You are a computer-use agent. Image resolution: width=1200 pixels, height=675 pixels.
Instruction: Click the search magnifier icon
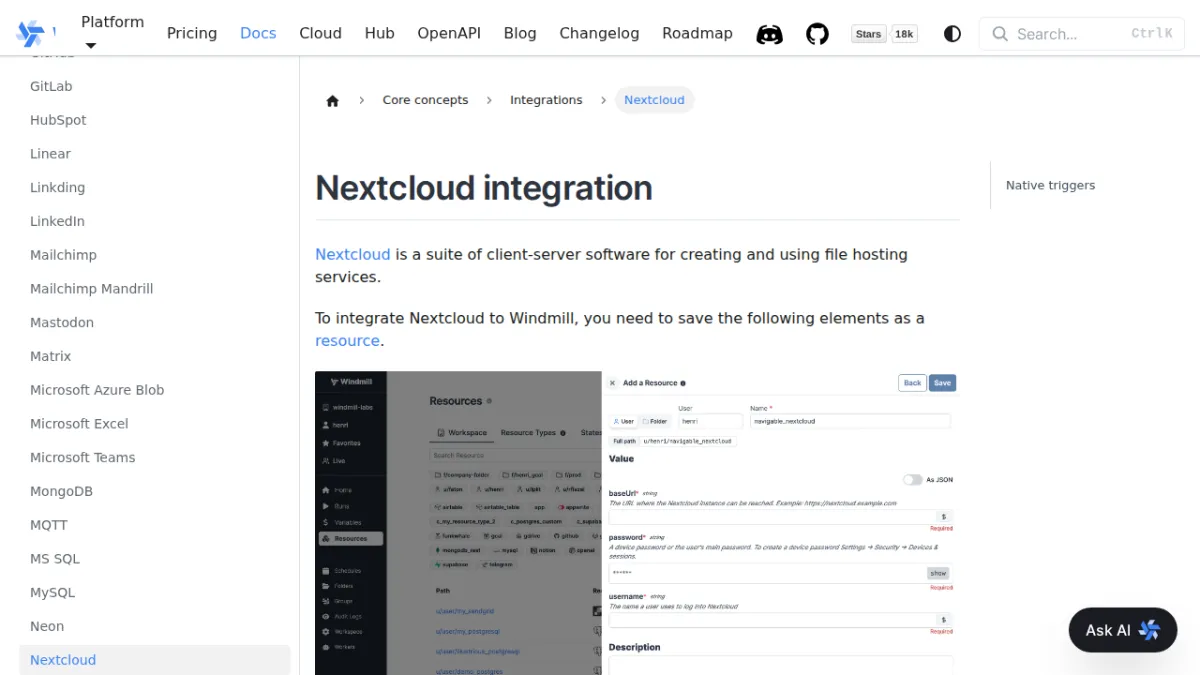tap(1000, 34)
